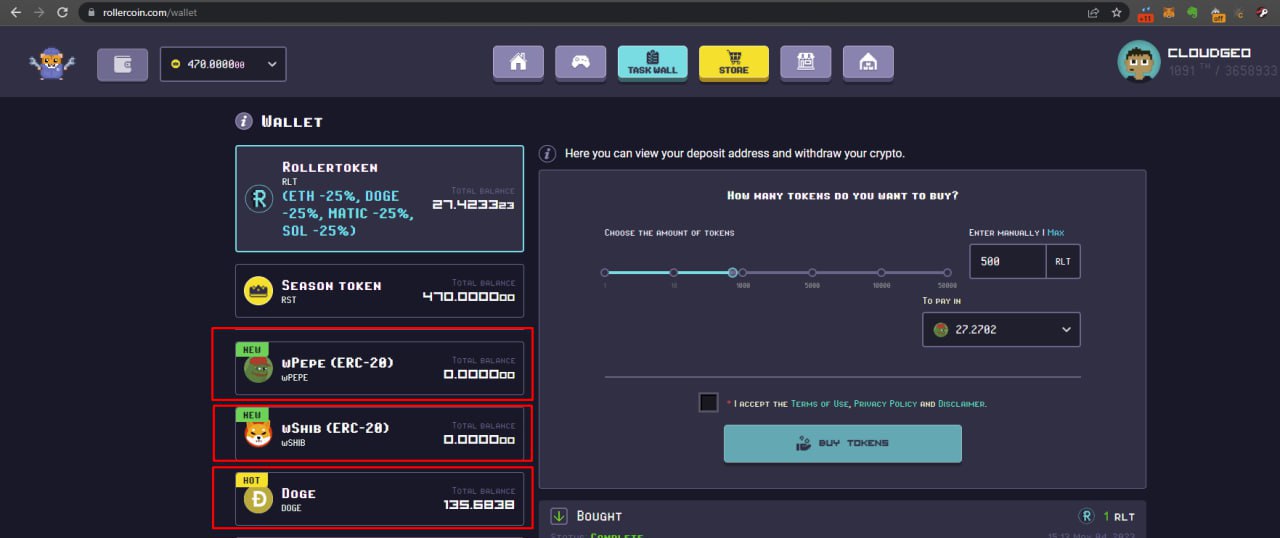
Task: Bookmark this page with the star icon
Action: 1116,13
